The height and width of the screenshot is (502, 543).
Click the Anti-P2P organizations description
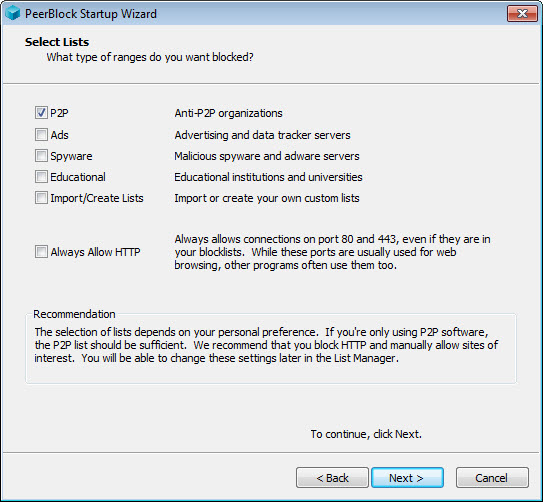tap(229, 113)
